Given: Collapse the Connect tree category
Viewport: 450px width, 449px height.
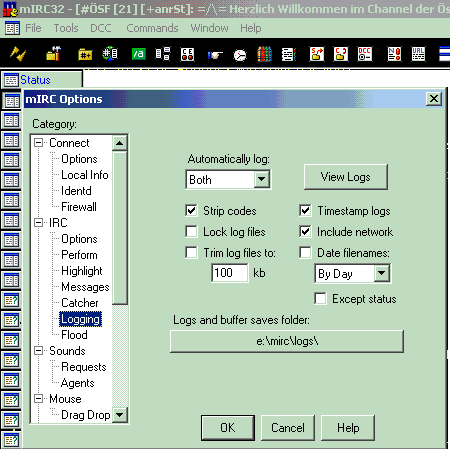Looking at the screenshot, I should 39,143.
